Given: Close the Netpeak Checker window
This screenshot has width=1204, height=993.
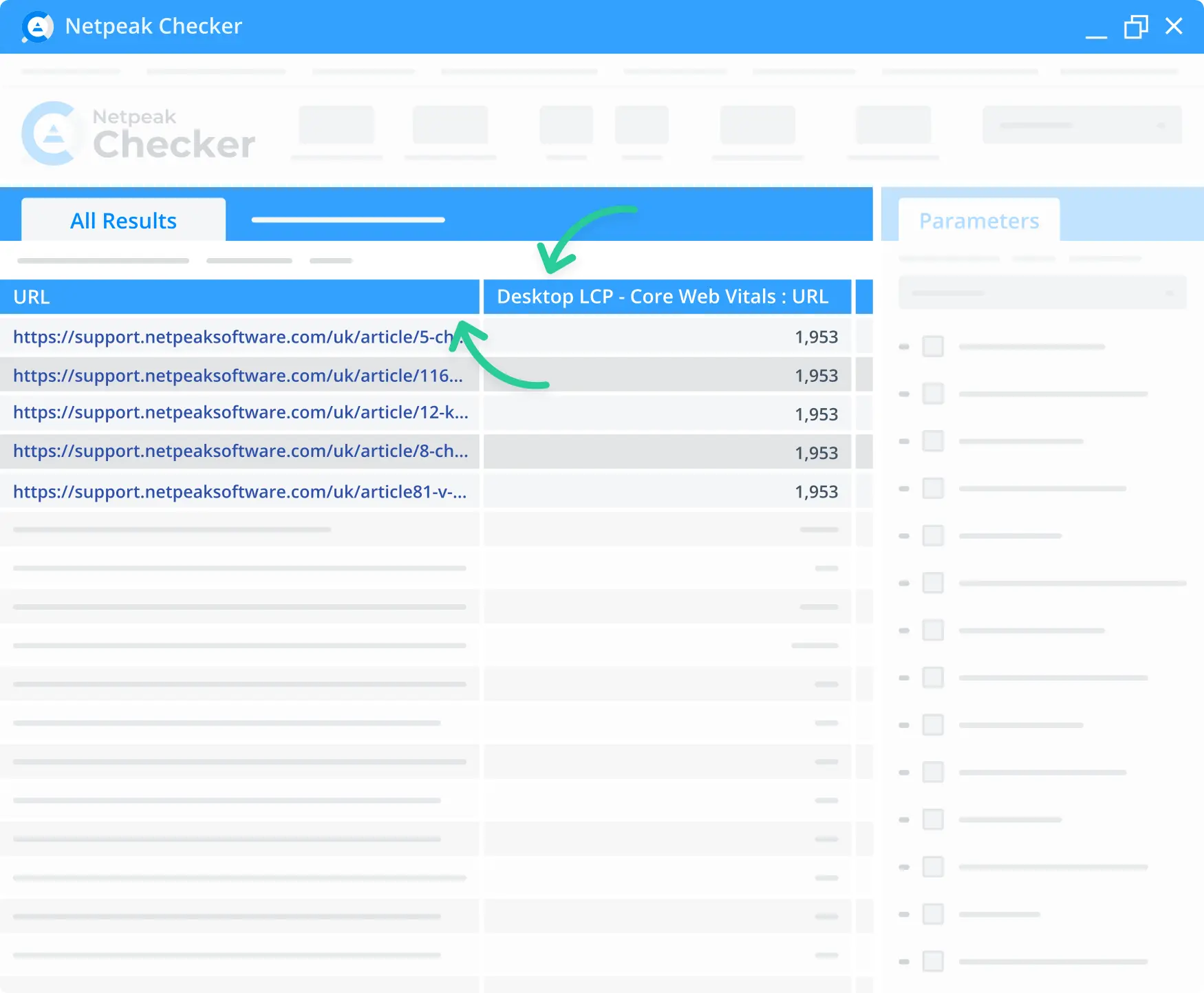Looking at the screenshot, I should click(1174, 26).
